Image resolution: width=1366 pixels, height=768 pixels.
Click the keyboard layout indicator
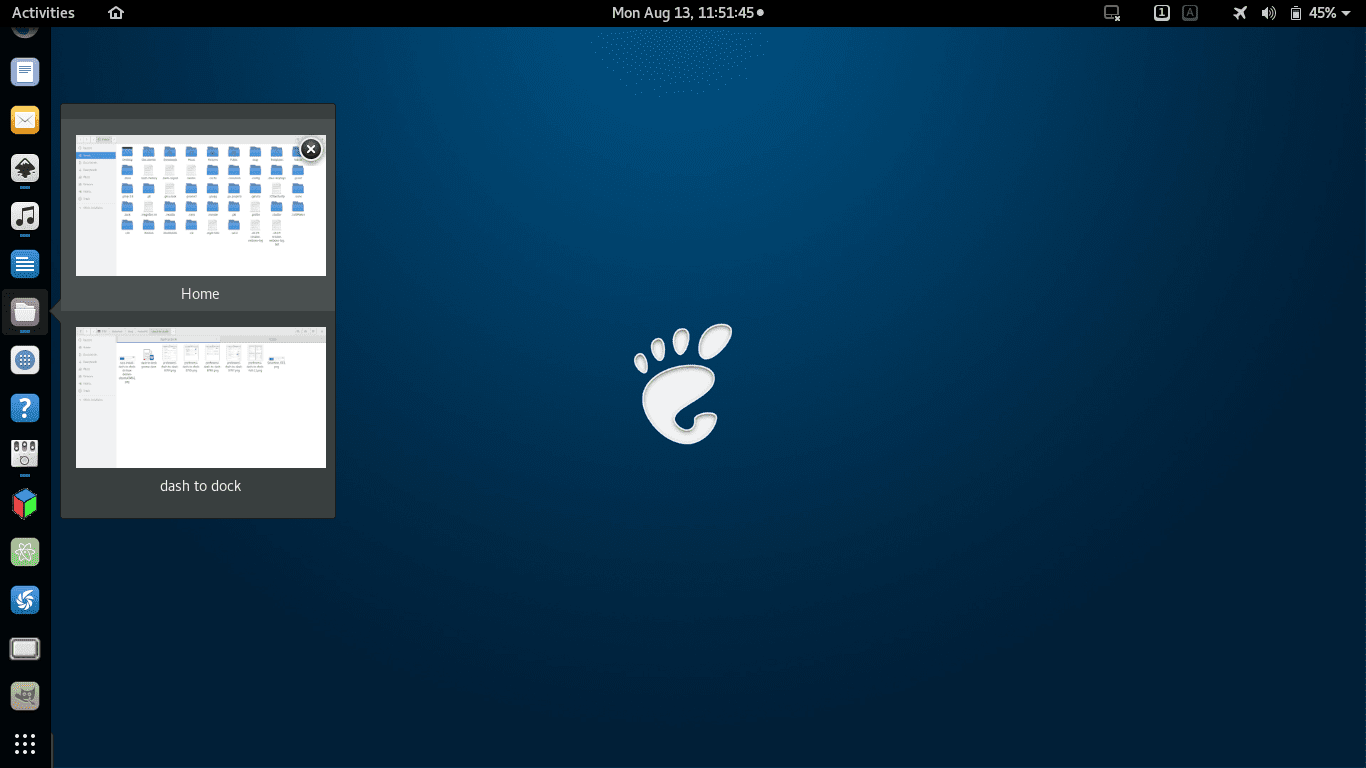point(1189,13)
